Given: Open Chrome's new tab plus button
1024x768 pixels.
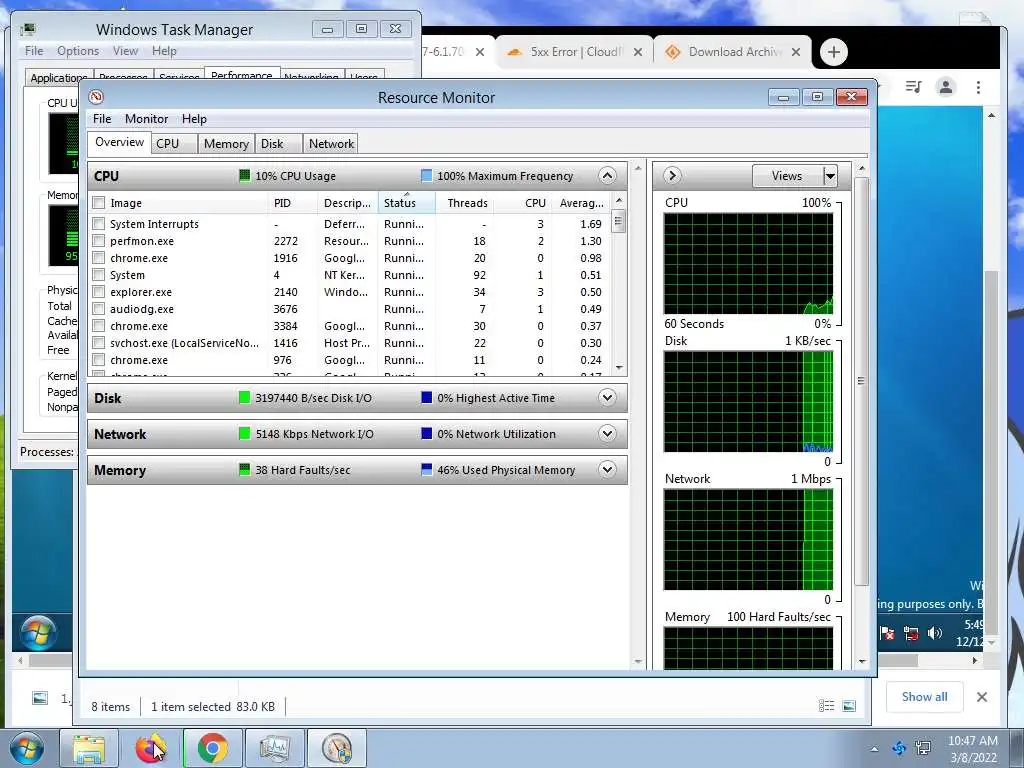Looking at the screenshot, I should pos(833,52).
